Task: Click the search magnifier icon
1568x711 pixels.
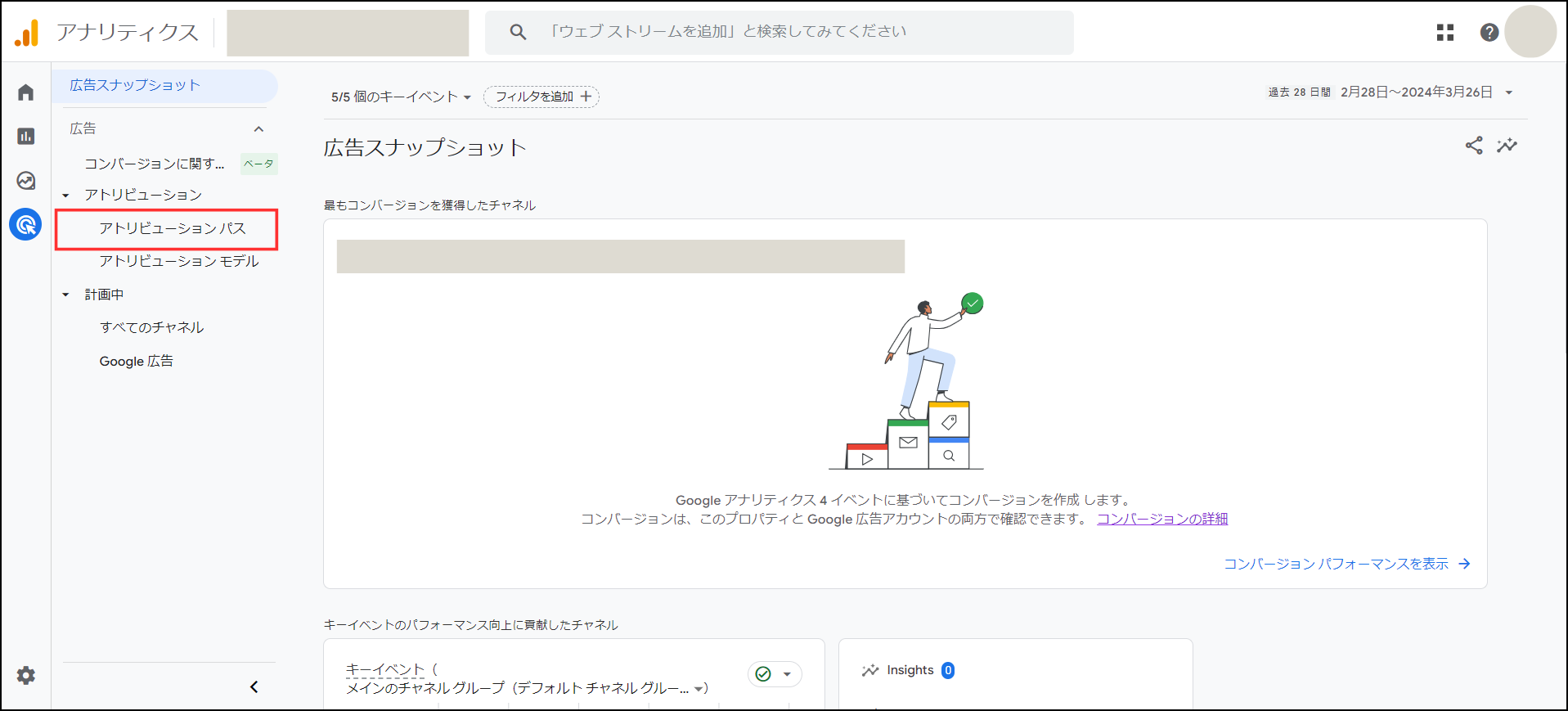Action: (x=518, y=32)
